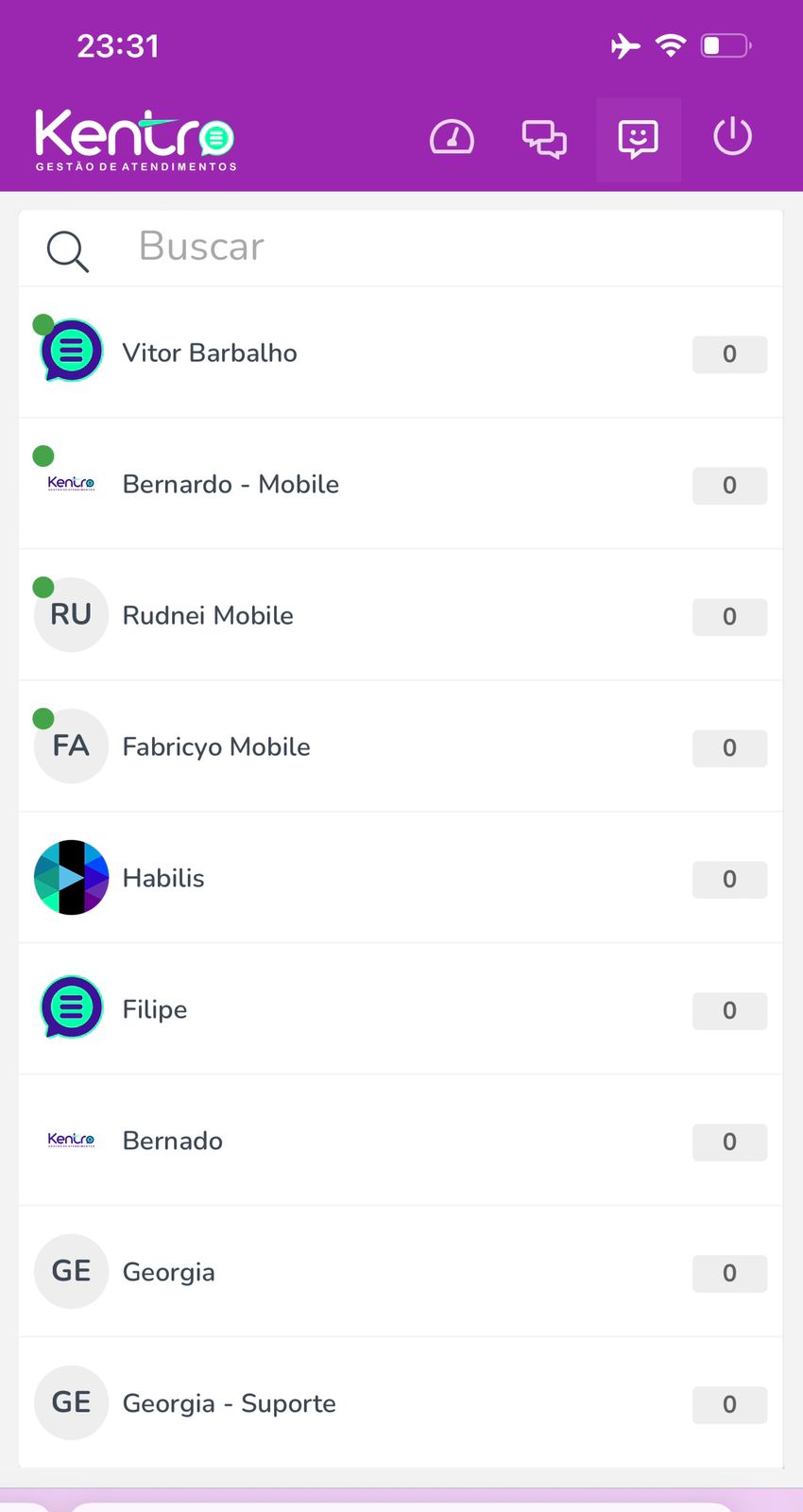Image resolution: width=803 pixels, height=1512 pixels.
Task: Select Fabricyo Mobile from the list
Action: point(216,747)
